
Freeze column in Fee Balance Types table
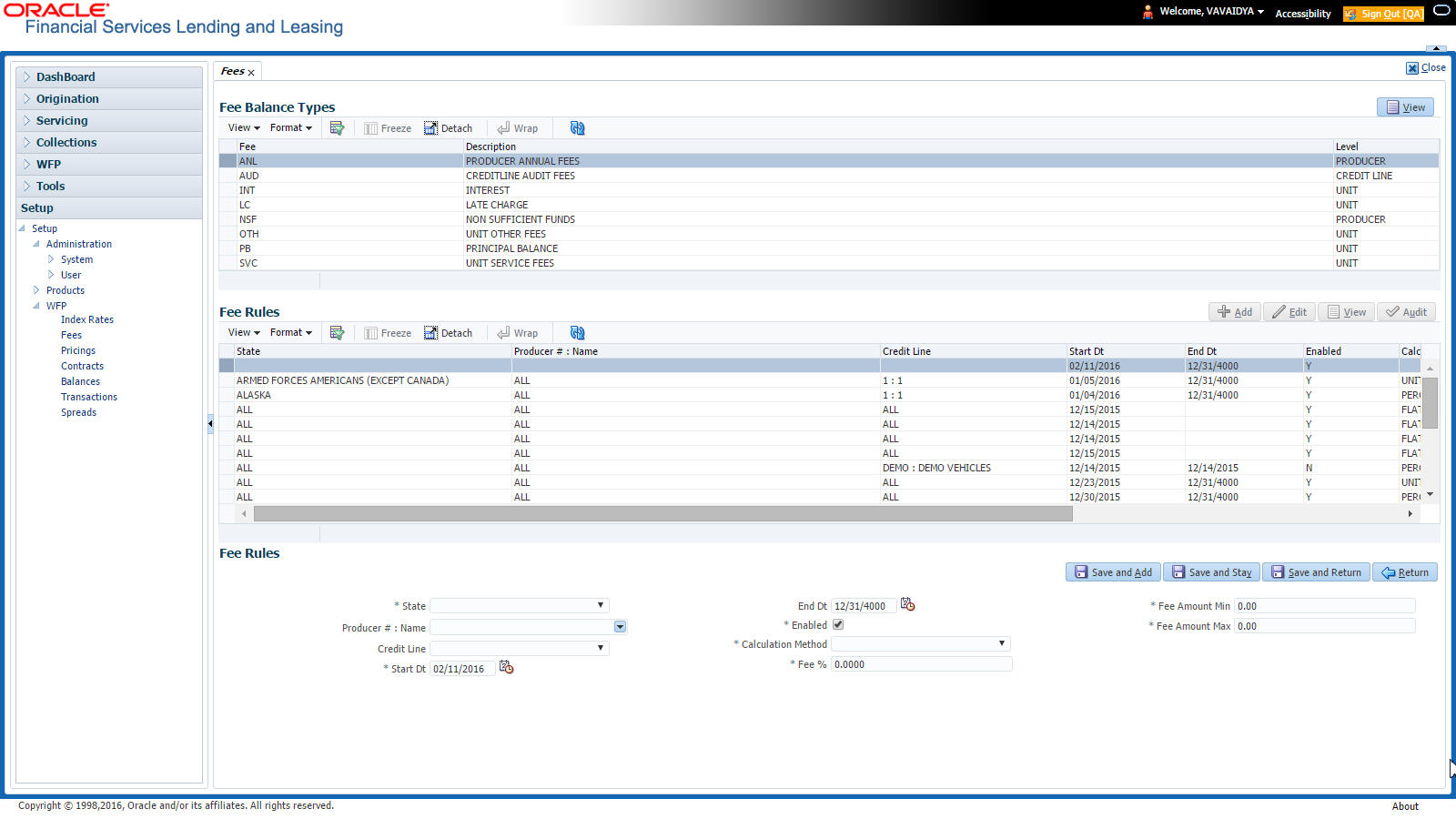(x=388, y=128)
